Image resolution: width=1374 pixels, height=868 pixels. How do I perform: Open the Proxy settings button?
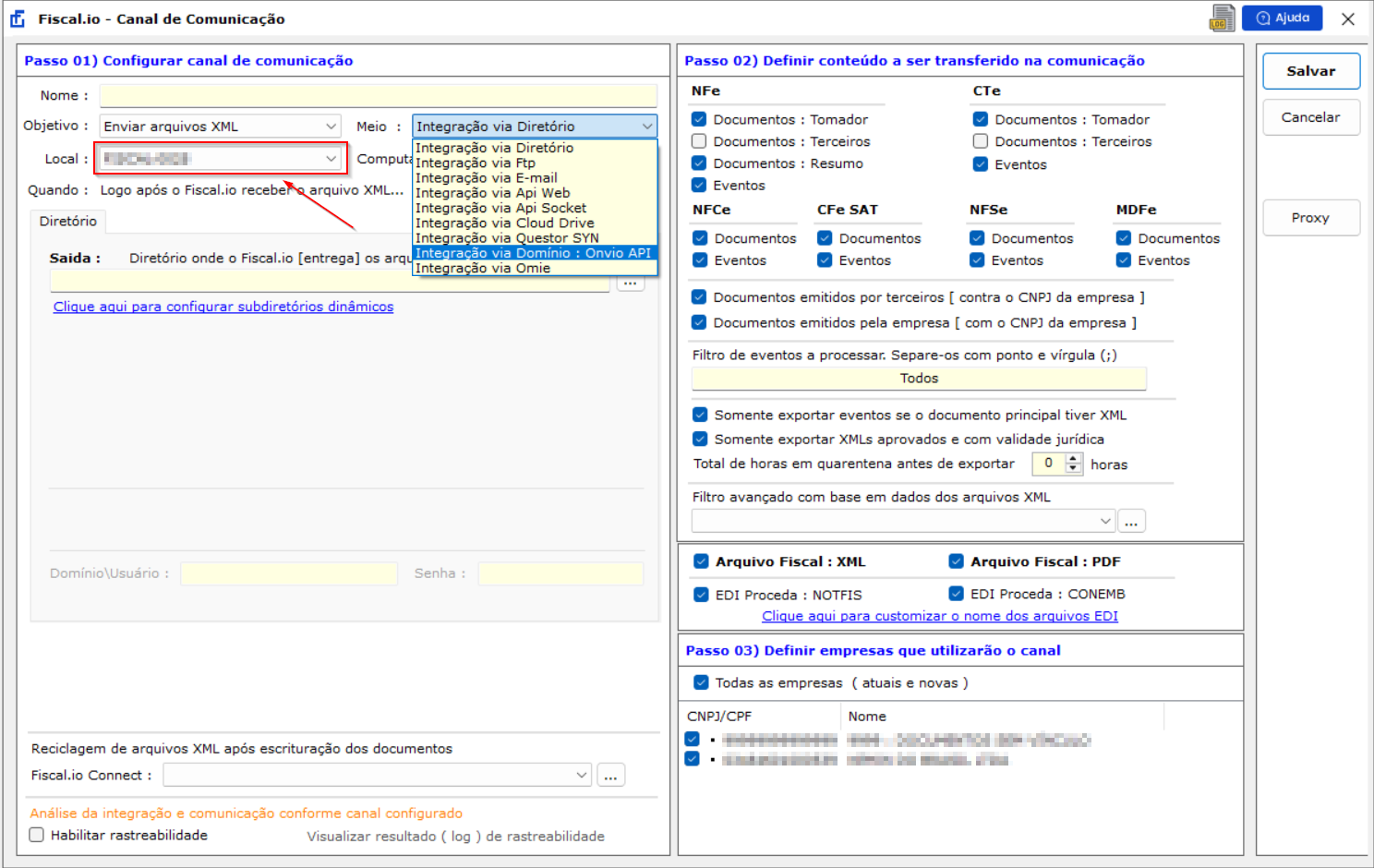pos(1310,218)
